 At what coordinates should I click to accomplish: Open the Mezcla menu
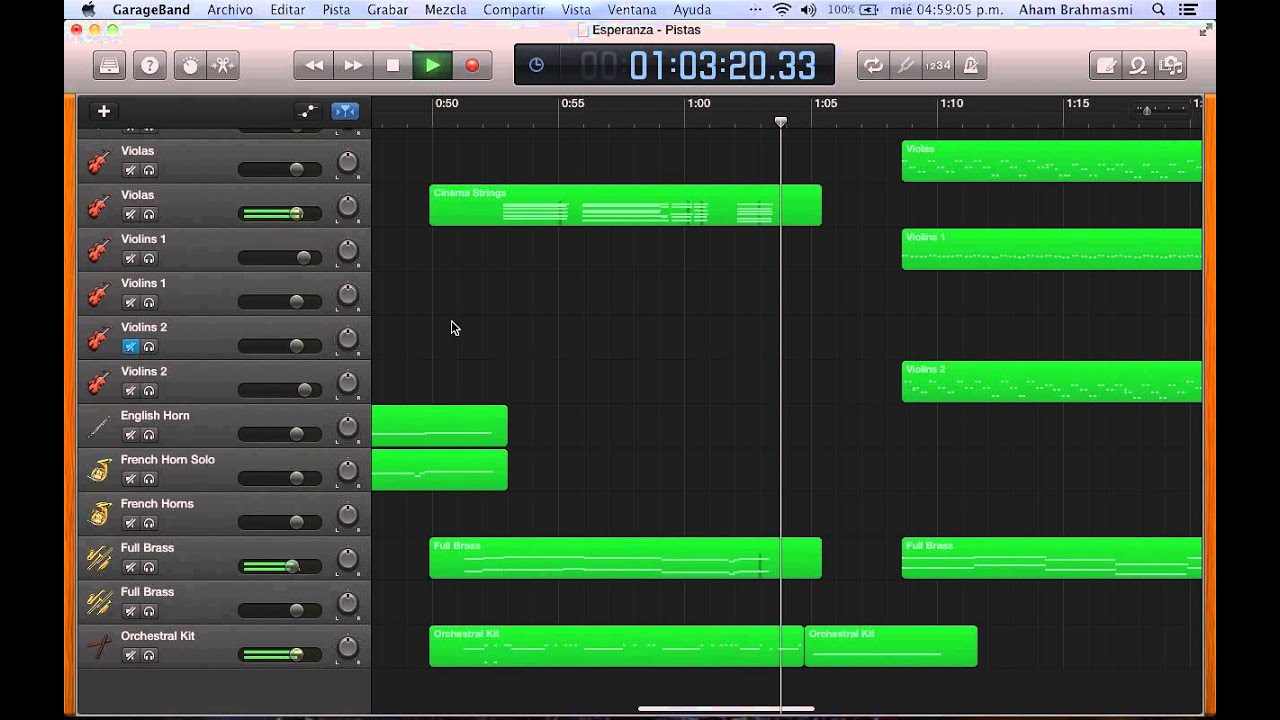click(445, 10)
